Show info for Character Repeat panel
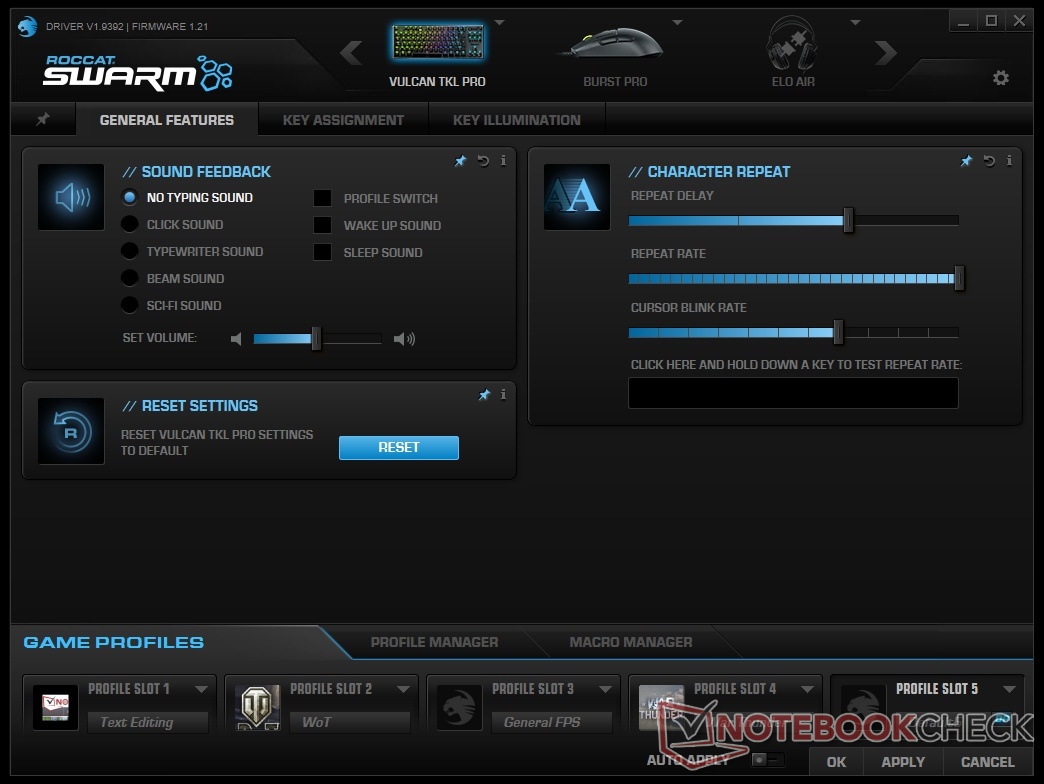The image size is (1044, 784). click(1009, 160)
